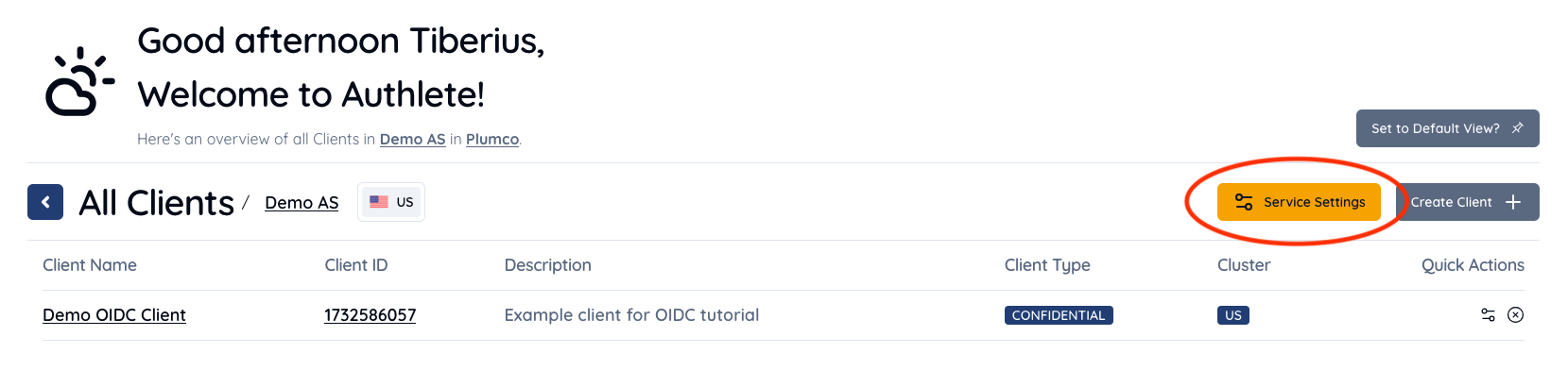Click the CONFIDENTIAL client type badge
Viewport: 1568px width, 370px height.
point(1059,315)
